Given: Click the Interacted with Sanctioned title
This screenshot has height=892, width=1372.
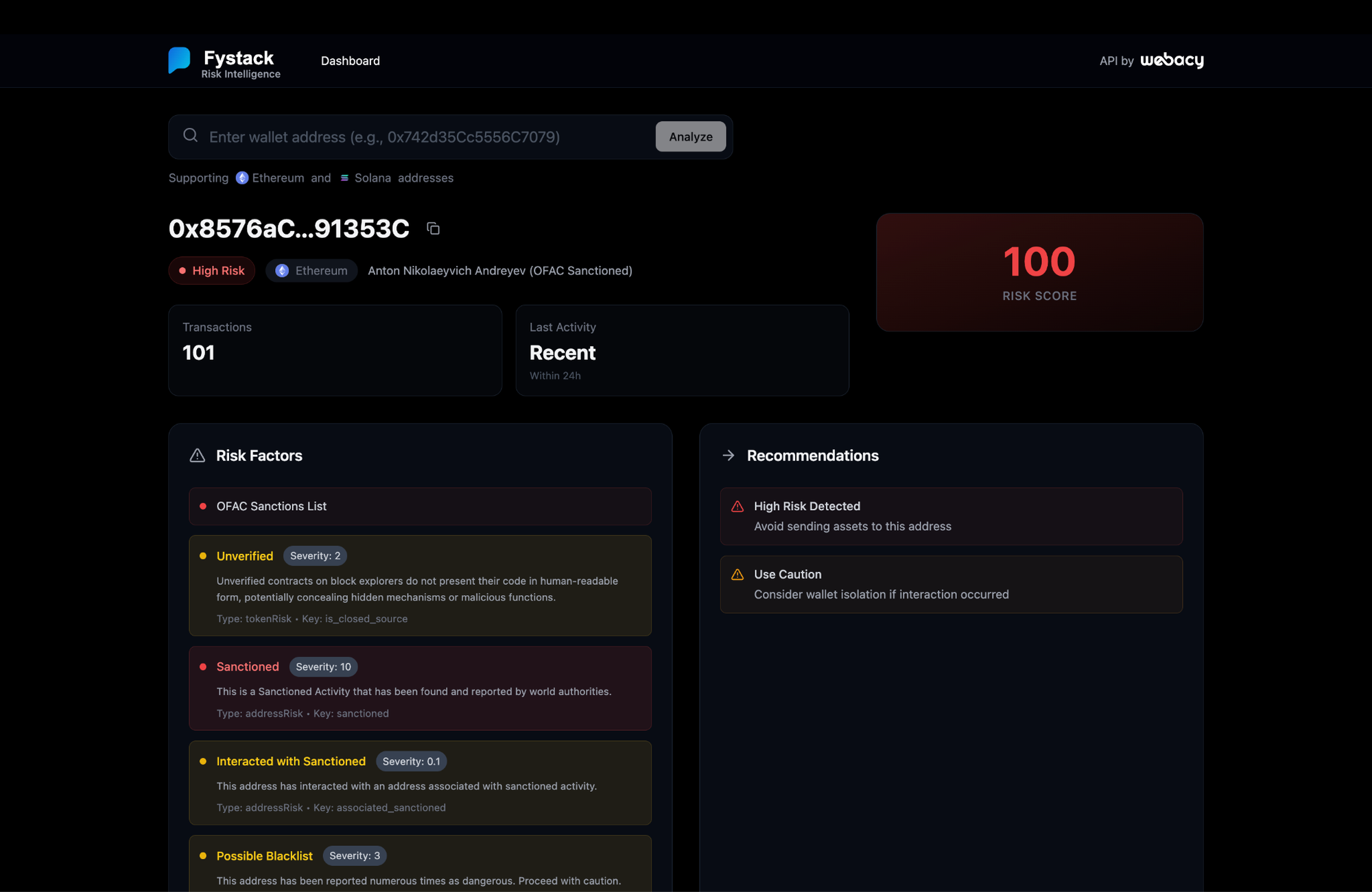Looking at the screenshot, I should click(291, 761).
